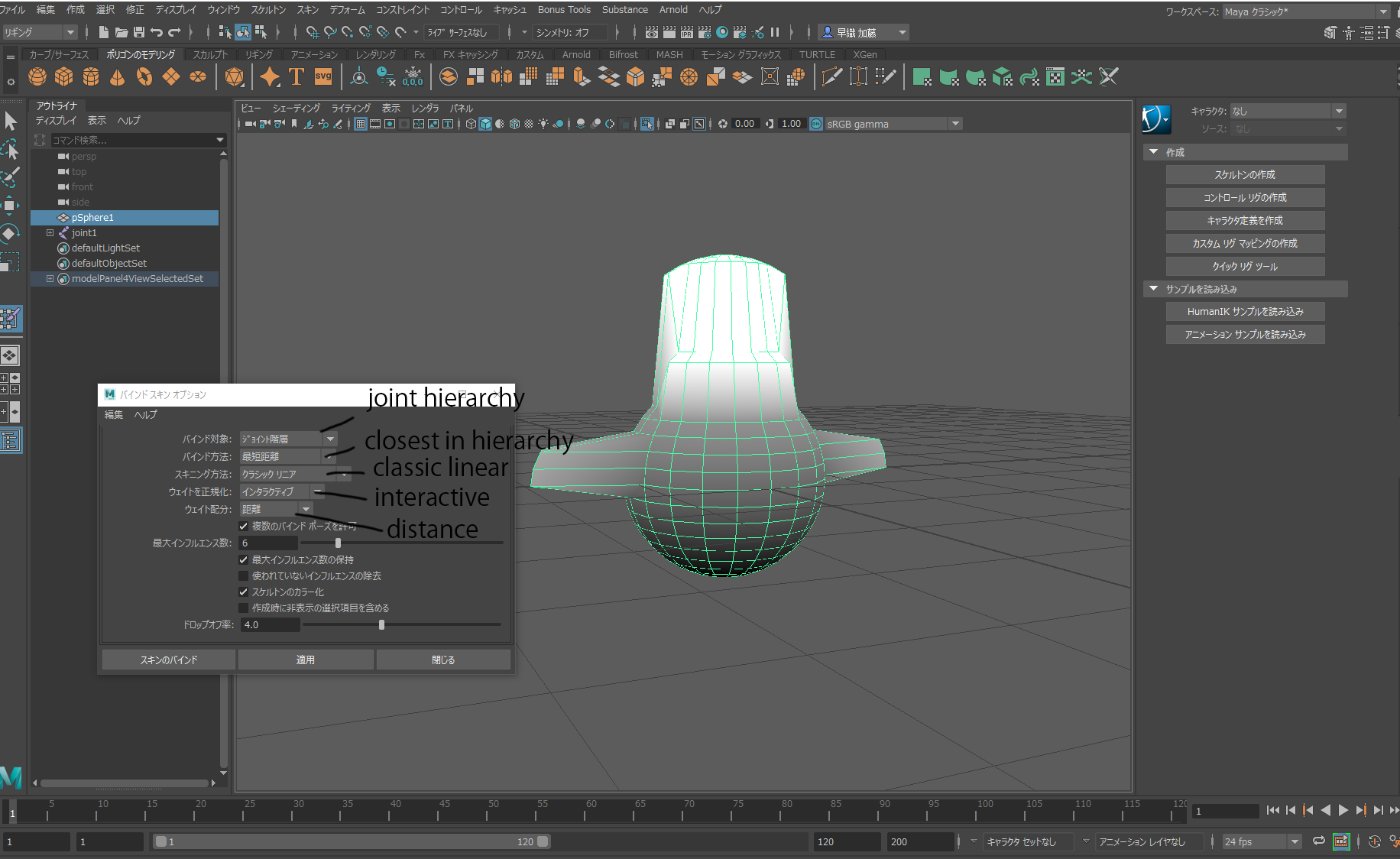1400x859 pixels.
Task: Click the polygon cone shelf icon
Action: click(117, 76)
